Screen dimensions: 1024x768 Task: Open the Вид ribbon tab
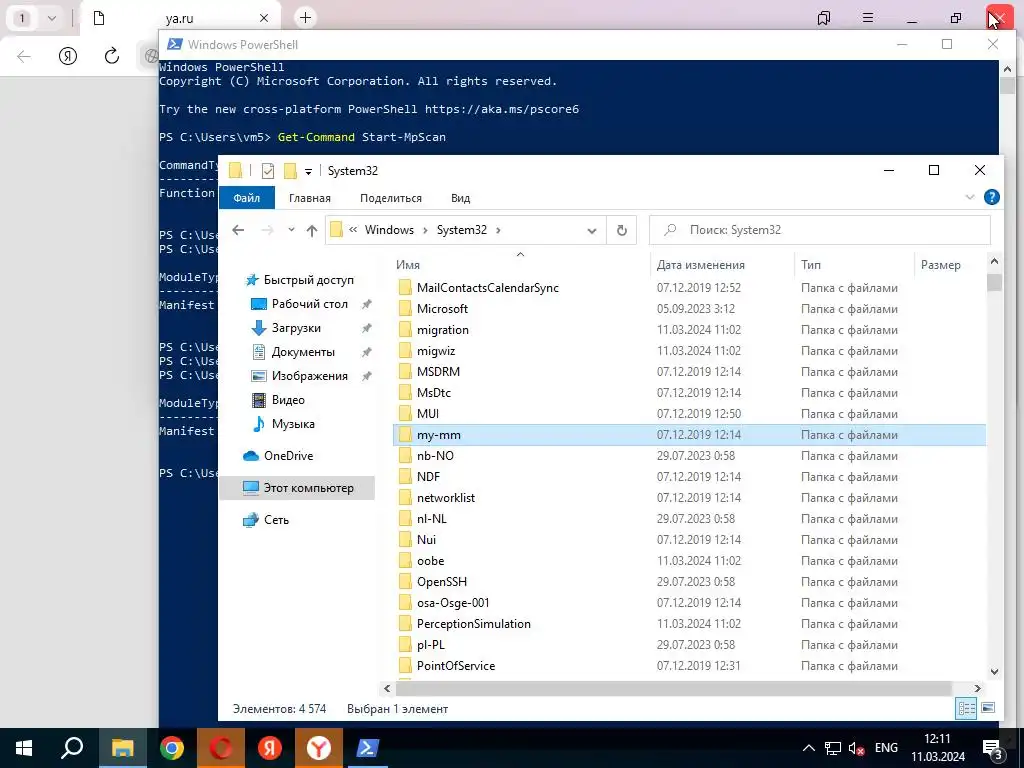click(x=460, y=198)
